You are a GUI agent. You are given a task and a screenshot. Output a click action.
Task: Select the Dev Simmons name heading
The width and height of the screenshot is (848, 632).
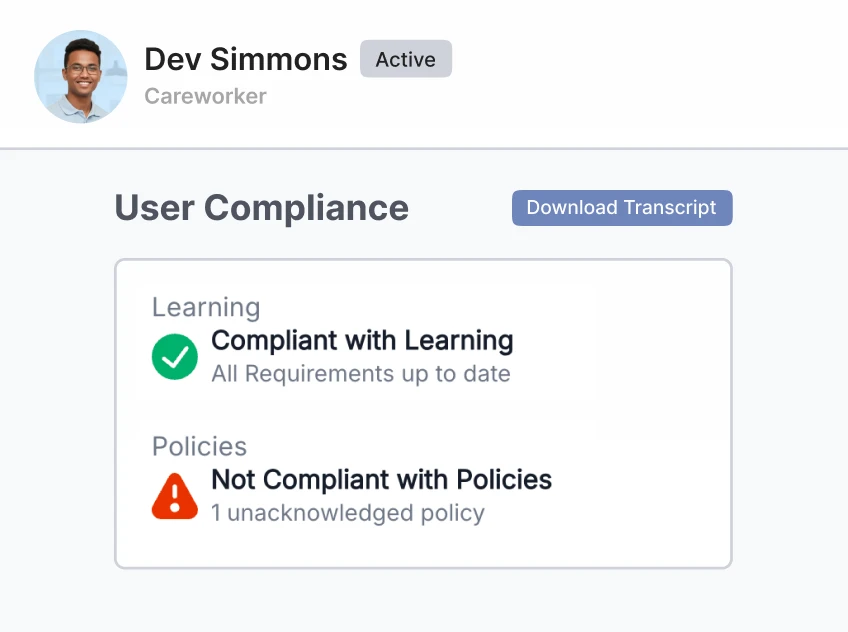click(x=246, y=59)
